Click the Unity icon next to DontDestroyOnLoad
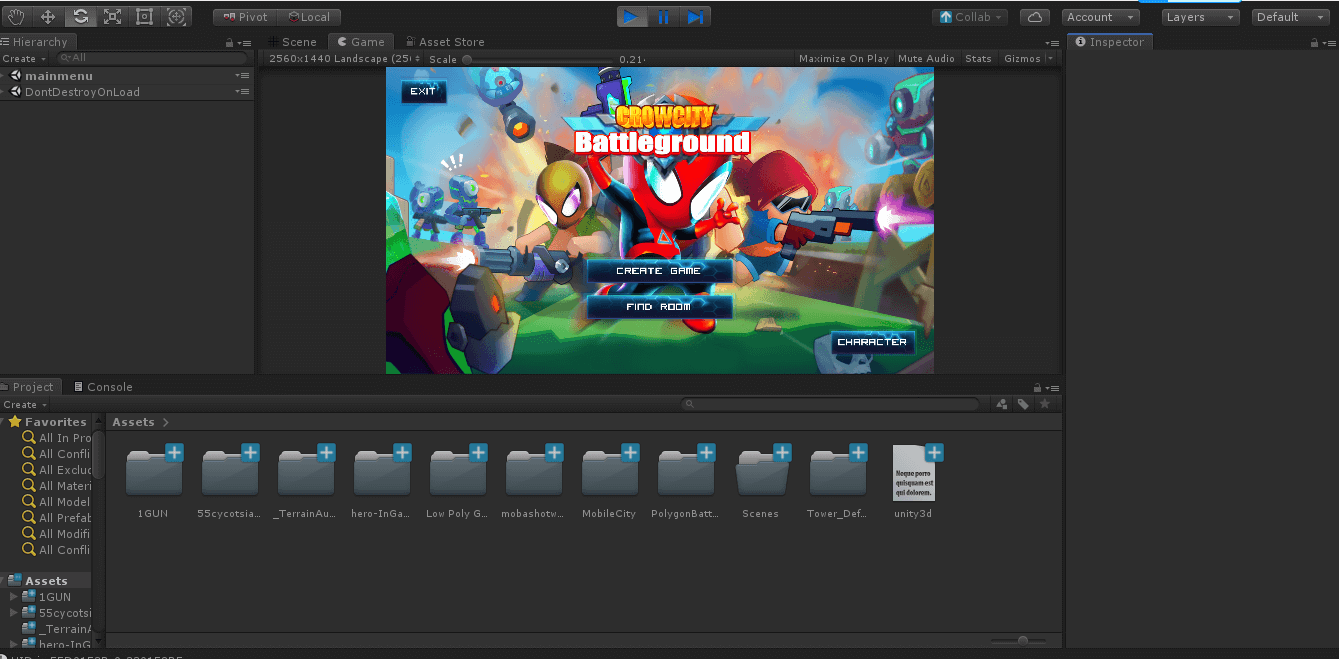Viewport: 1339px width, 659px height. point(16,92)
